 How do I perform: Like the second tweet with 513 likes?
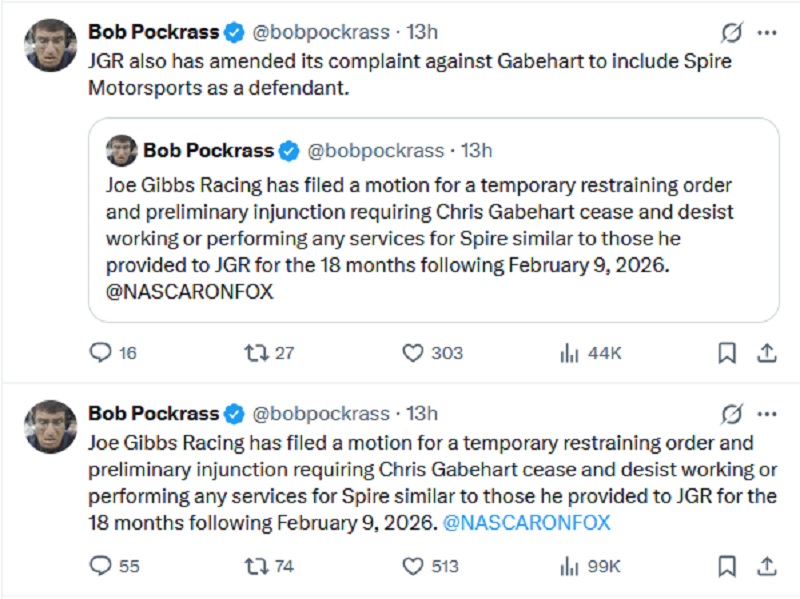(x=413, y=566)
